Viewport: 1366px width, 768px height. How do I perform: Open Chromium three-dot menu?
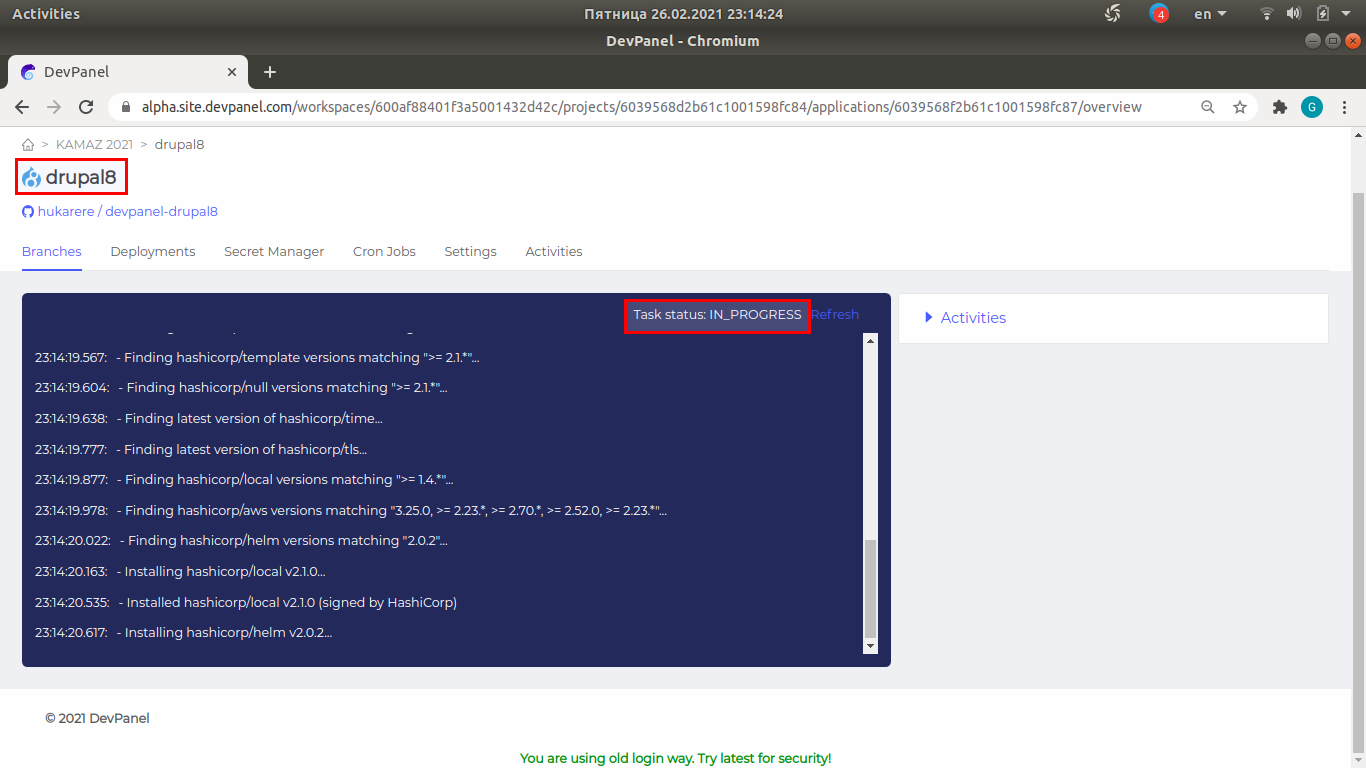(1344, 107)
